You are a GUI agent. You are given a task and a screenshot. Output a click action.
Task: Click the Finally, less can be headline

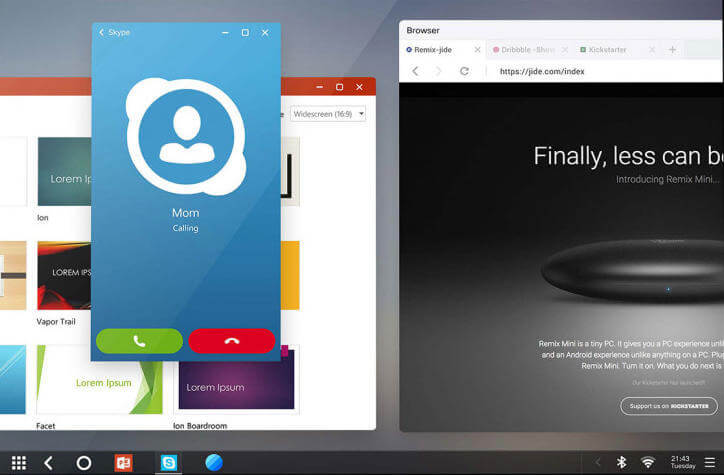tap(628, 156)
